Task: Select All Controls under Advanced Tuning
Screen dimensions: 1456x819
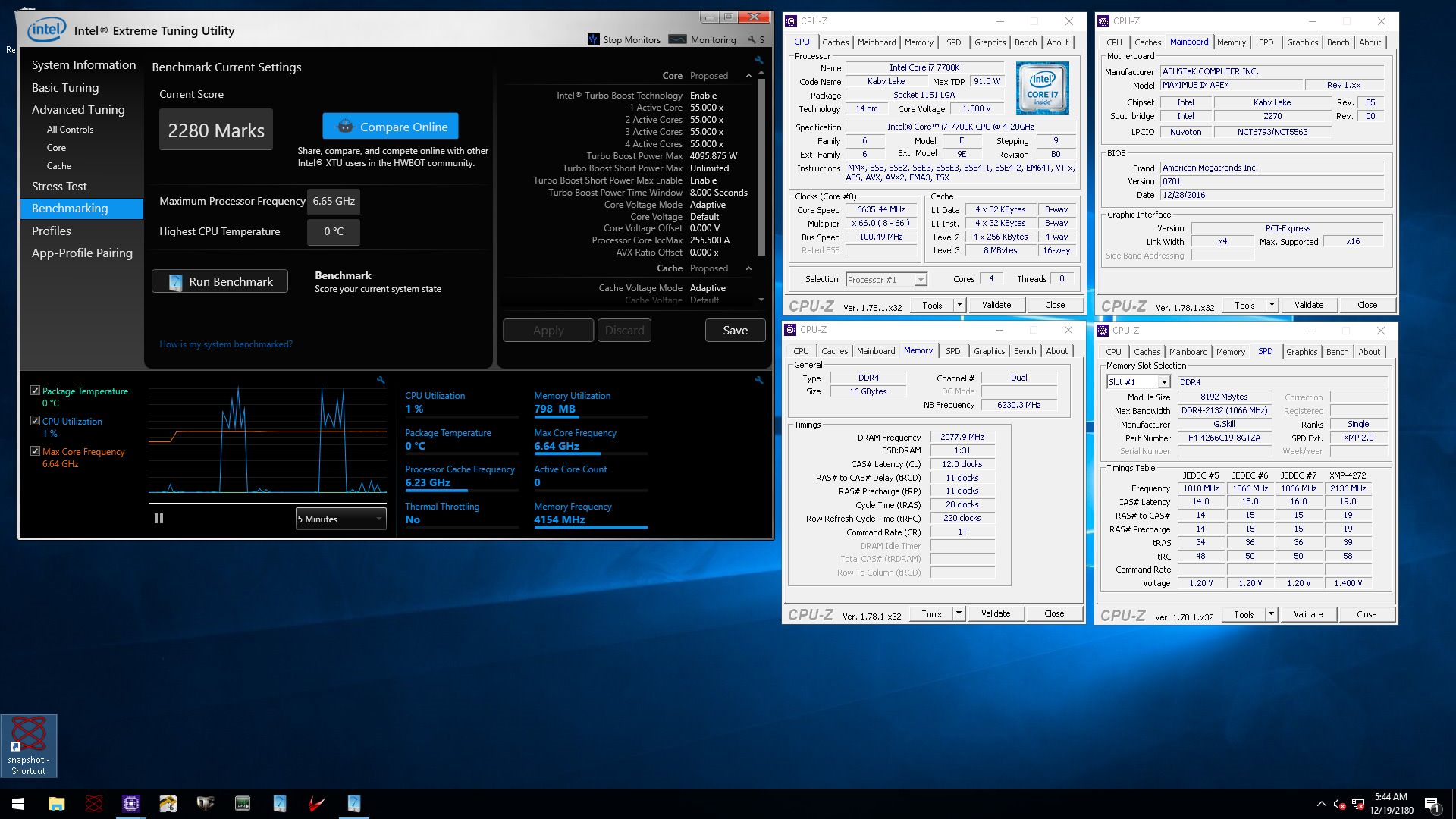Action: [x=71, y=130]
